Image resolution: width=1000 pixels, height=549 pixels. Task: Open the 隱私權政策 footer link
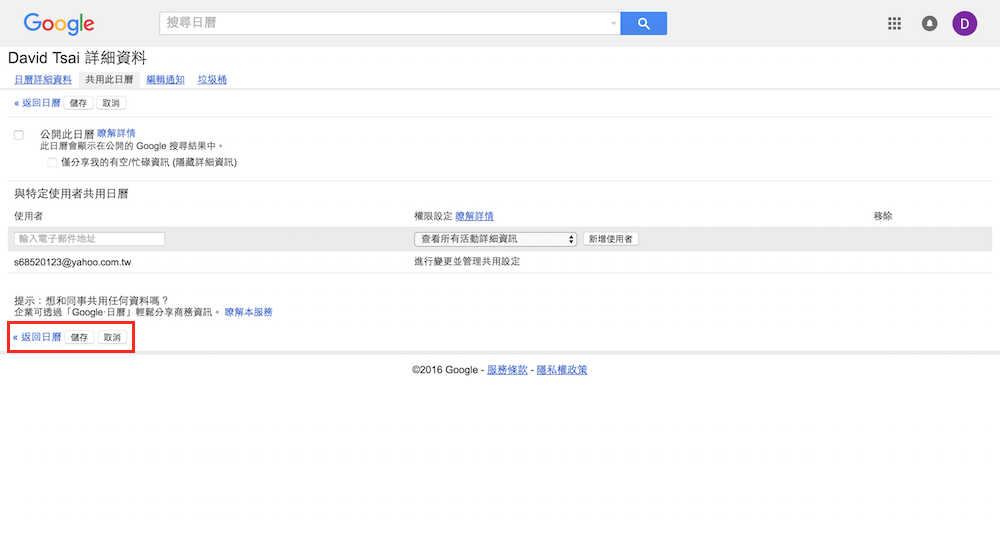point(562,370)
